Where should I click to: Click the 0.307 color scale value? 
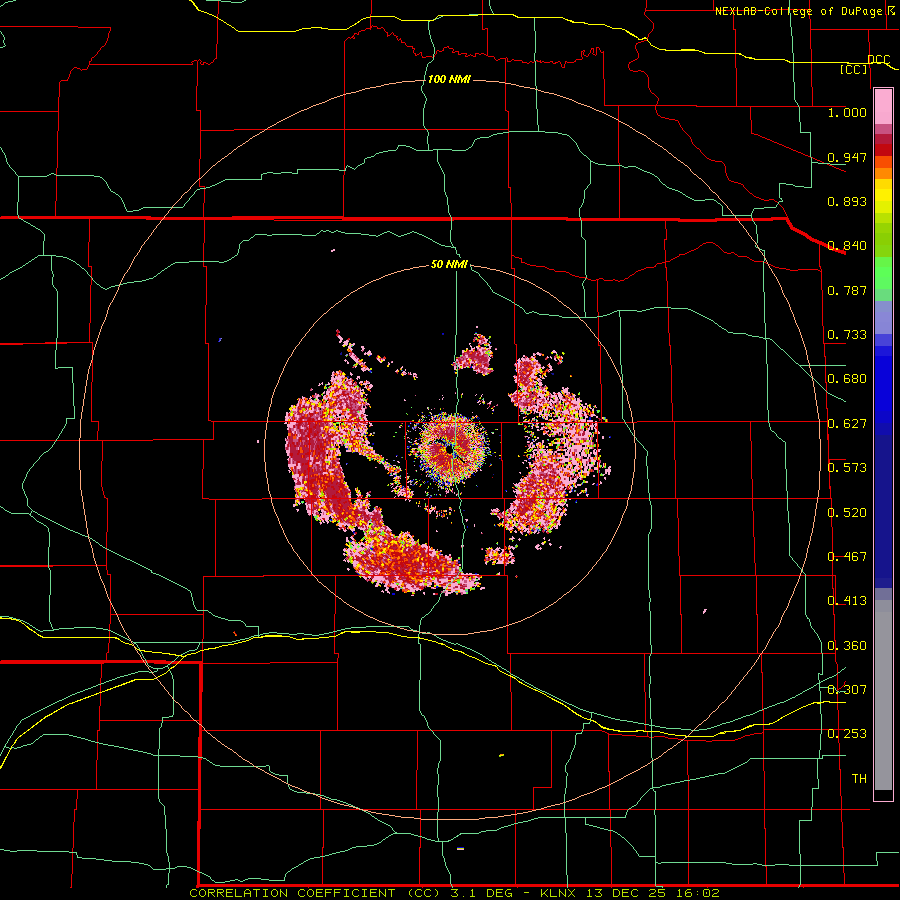point(847,690)
